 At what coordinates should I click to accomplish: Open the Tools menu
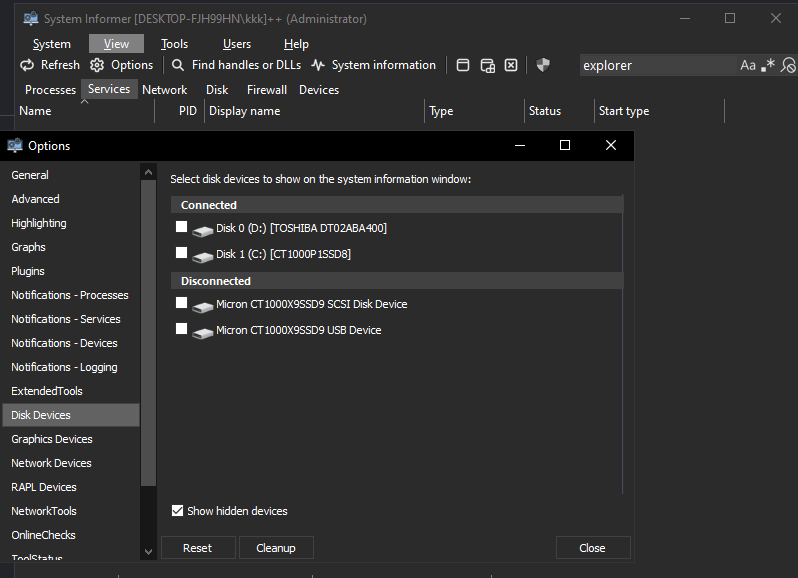[175, 44]
